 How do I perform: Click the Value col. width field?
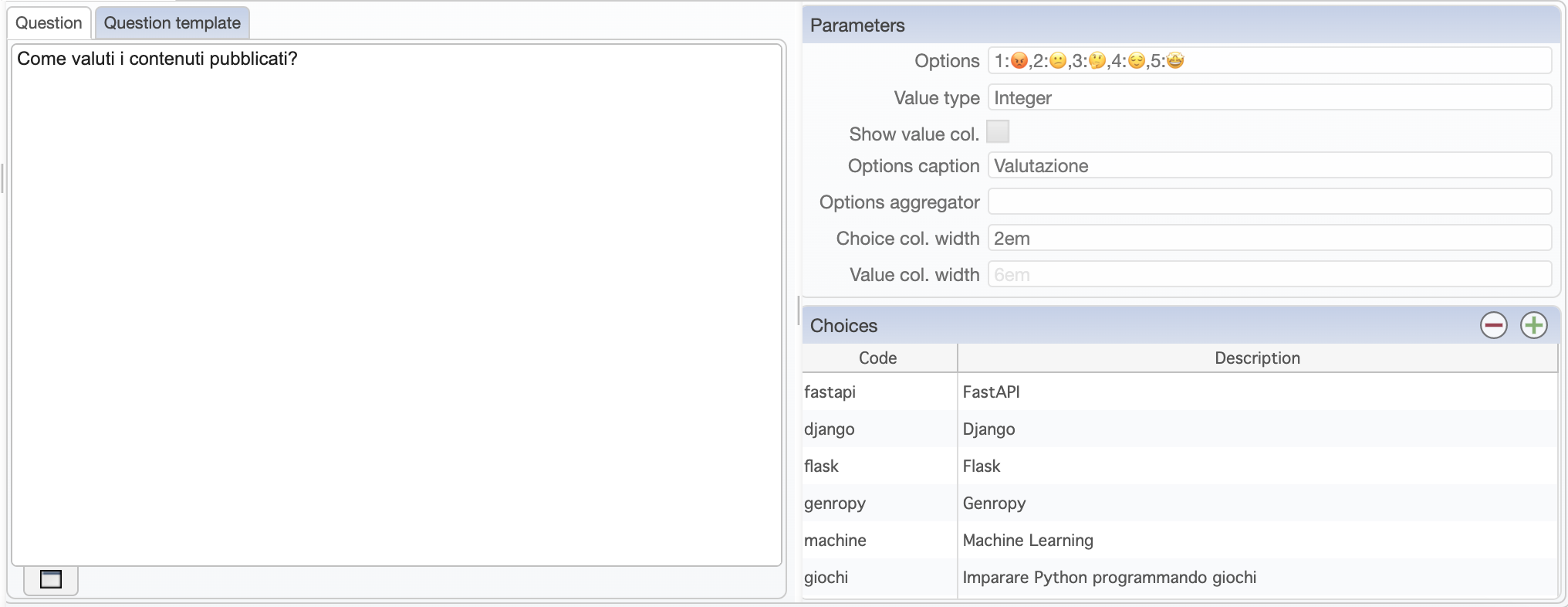coord(1269,274)
